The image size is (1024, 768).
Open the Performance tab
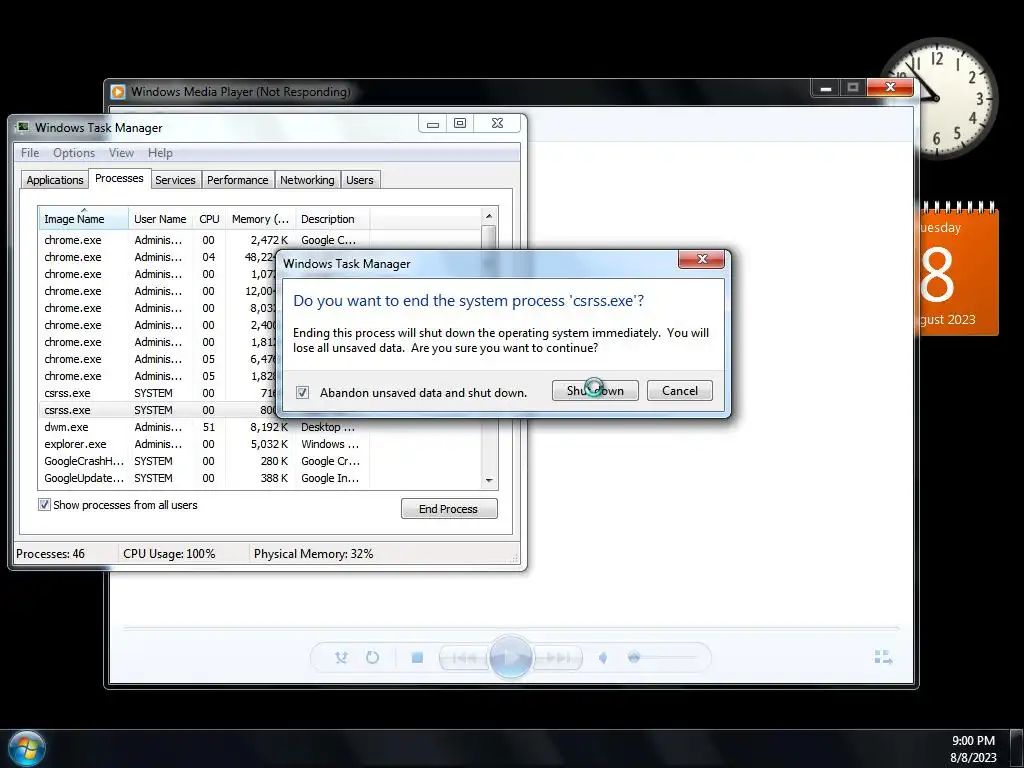coord(238,180)
